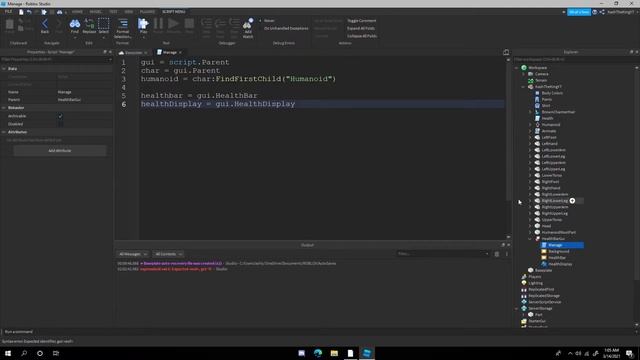Toggle the Disabled checkbox
Viewport: 640px width, 360px height.
click(60, 124)
